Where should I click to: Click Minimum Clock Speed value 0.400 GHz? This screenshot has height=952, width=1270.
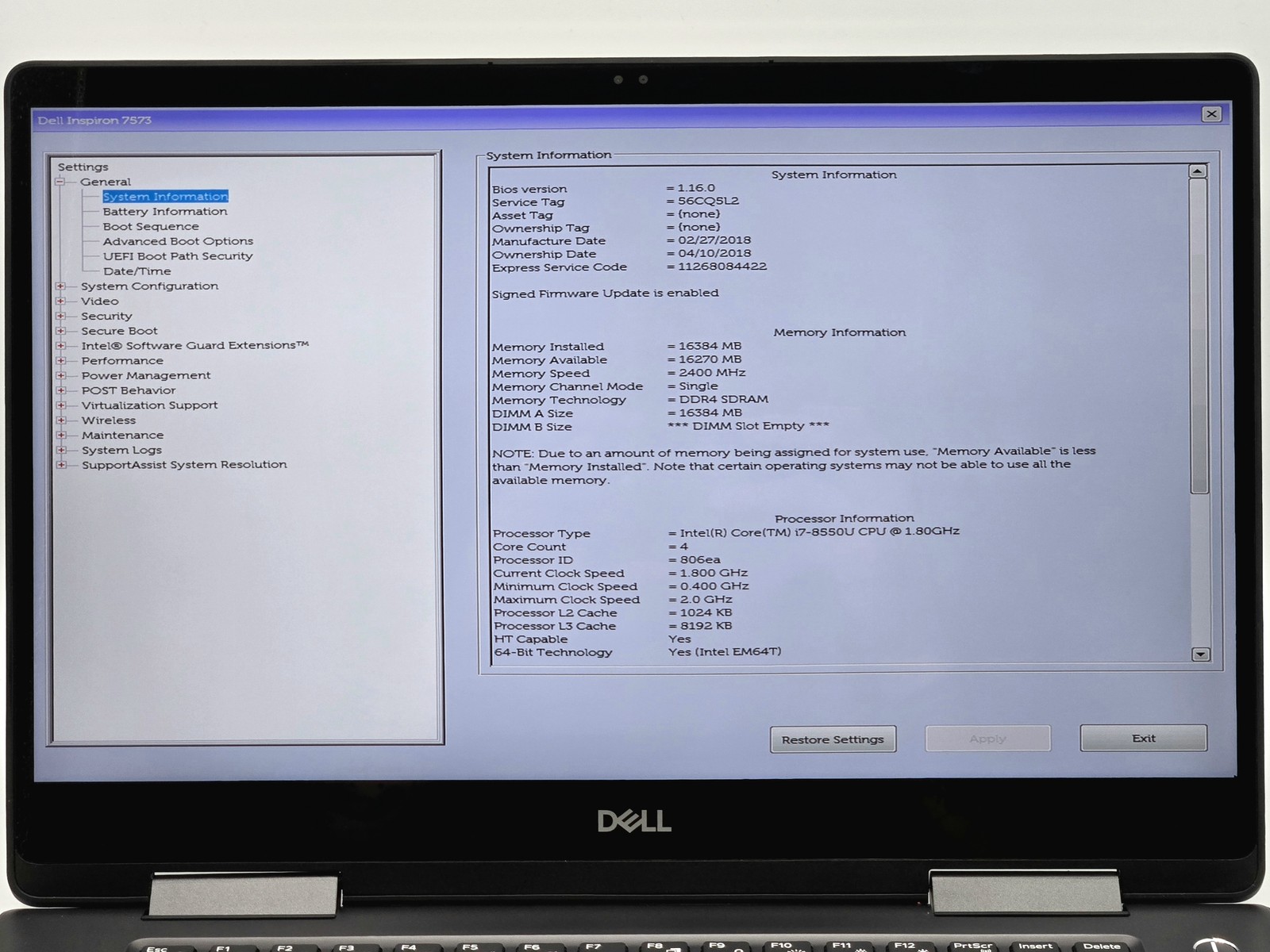point(714,586)
